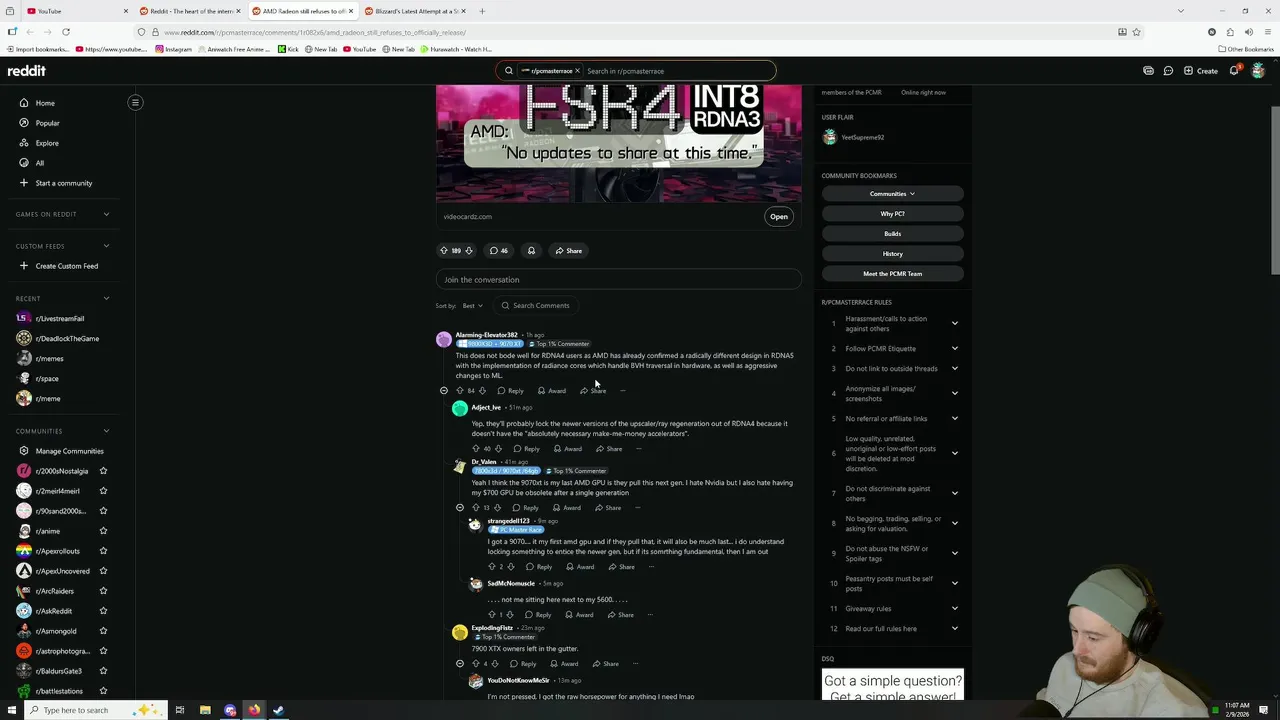Reply to Adject_ive's comment
The width and height of the screenshot is (1280, 720).
[x=526, y=449]
